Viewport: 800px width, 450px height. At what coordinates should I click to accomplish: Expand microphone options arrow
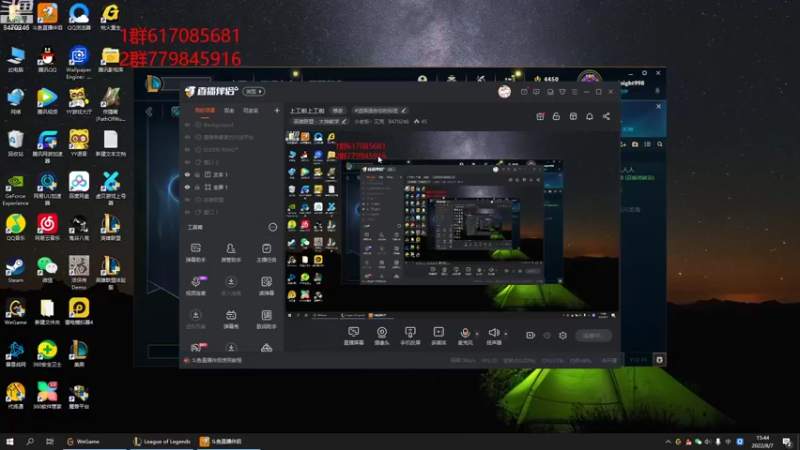(x=477, y=334)
